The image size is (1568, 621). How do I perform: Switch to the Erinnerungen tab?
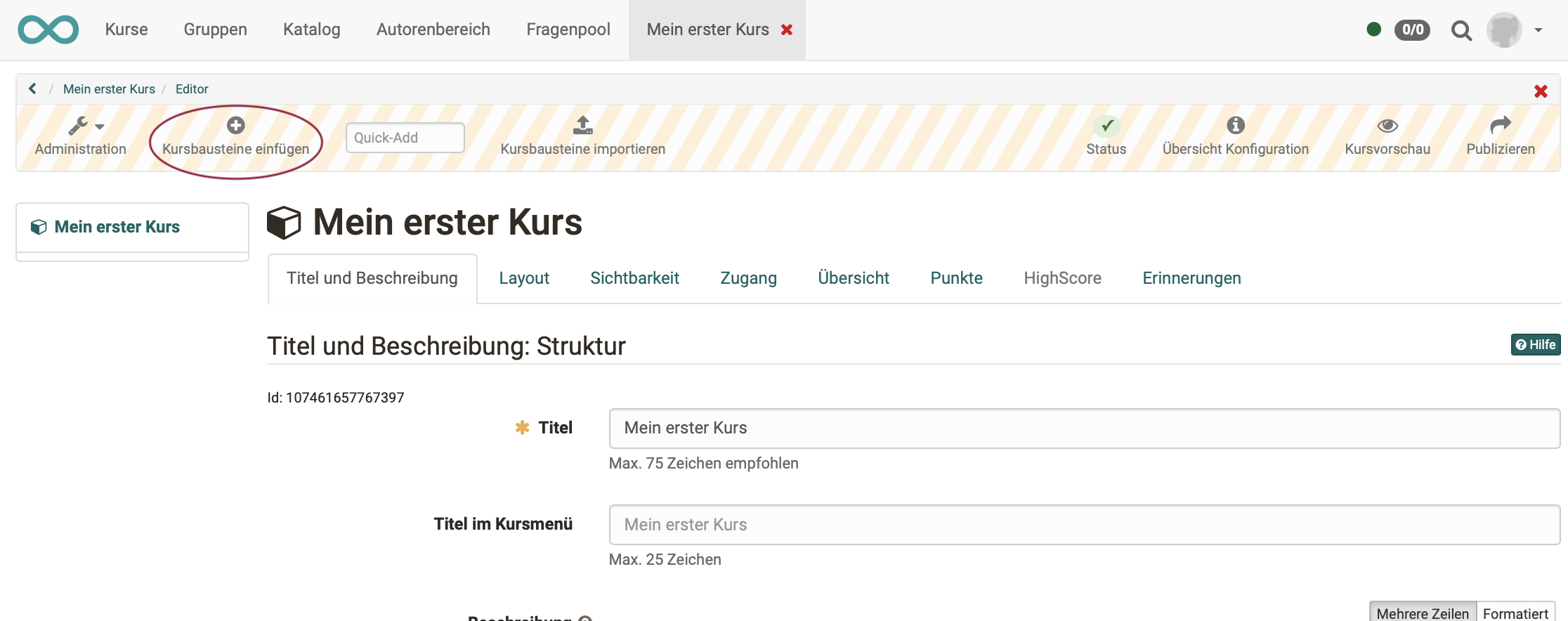(1191, 278)
